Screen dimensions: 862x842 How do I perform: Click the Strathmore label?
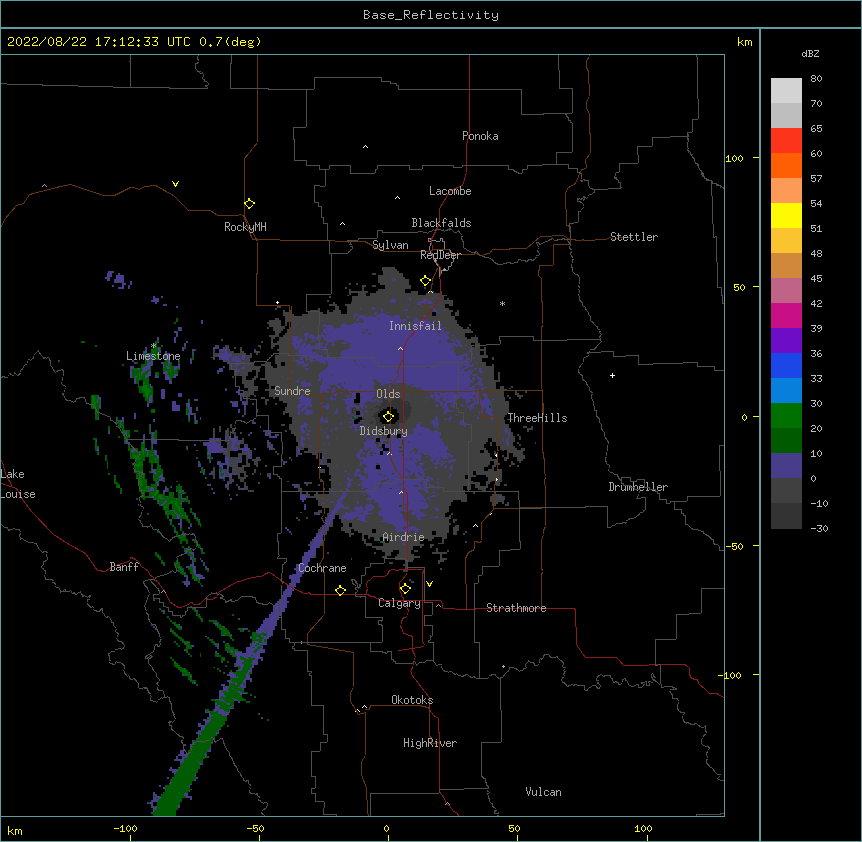[x=516, y=608]
